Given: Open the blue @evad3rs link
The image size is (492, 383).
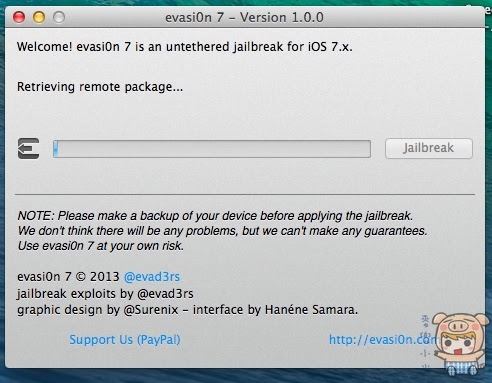Looking at the screenshot, I should 152,277.
